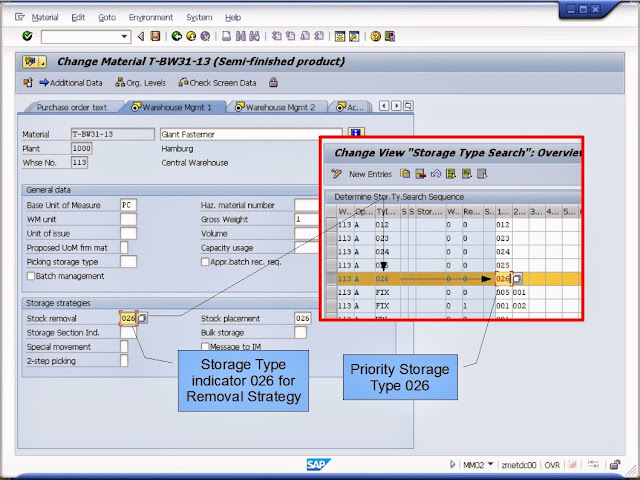Image resolution: width=640 pixels, height=480 pixels.
Task: Open the Material menu
Action: [45, 17]
